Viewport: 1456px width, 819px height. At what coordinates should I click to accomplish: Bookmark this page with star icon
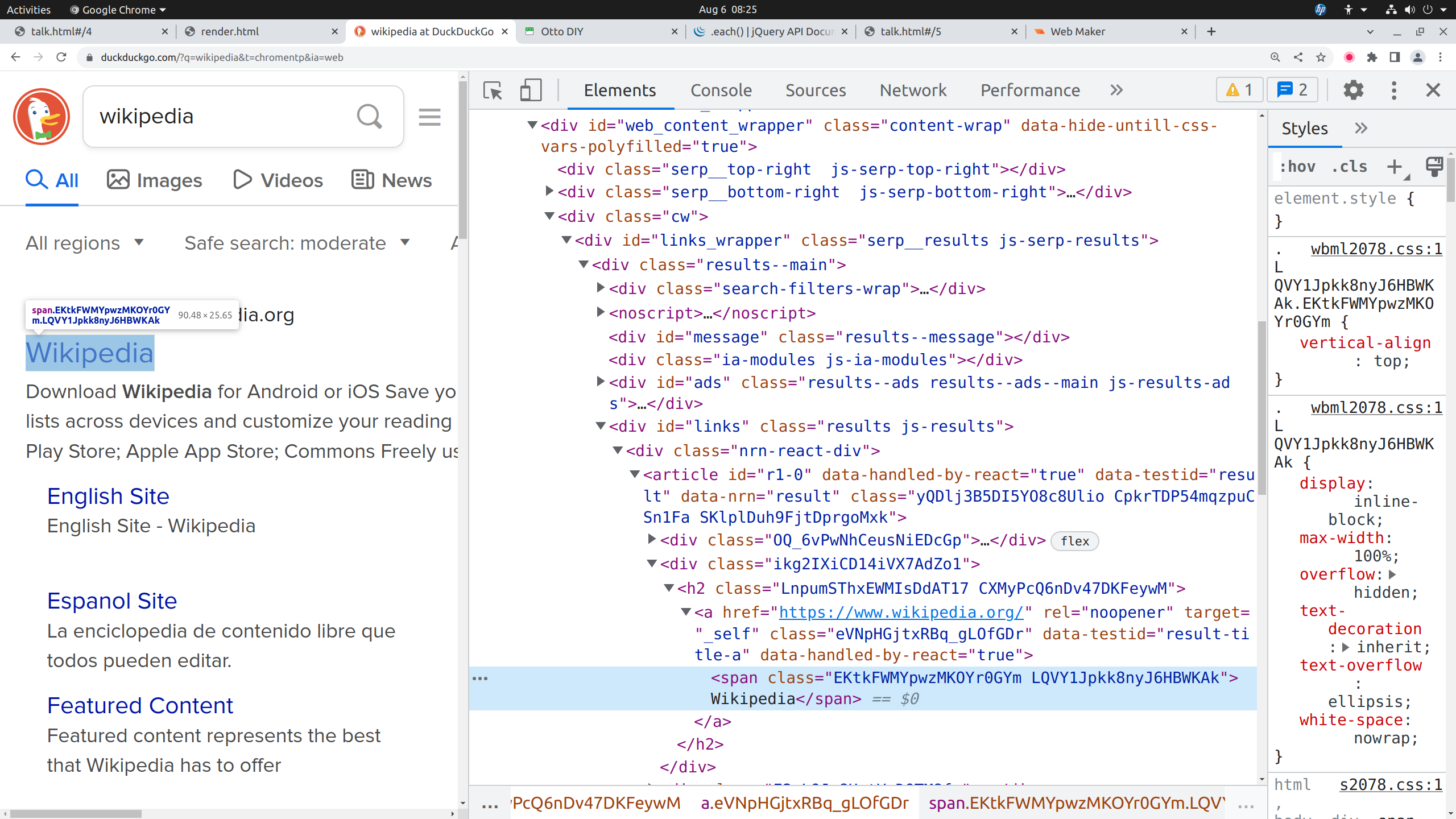1321,57
